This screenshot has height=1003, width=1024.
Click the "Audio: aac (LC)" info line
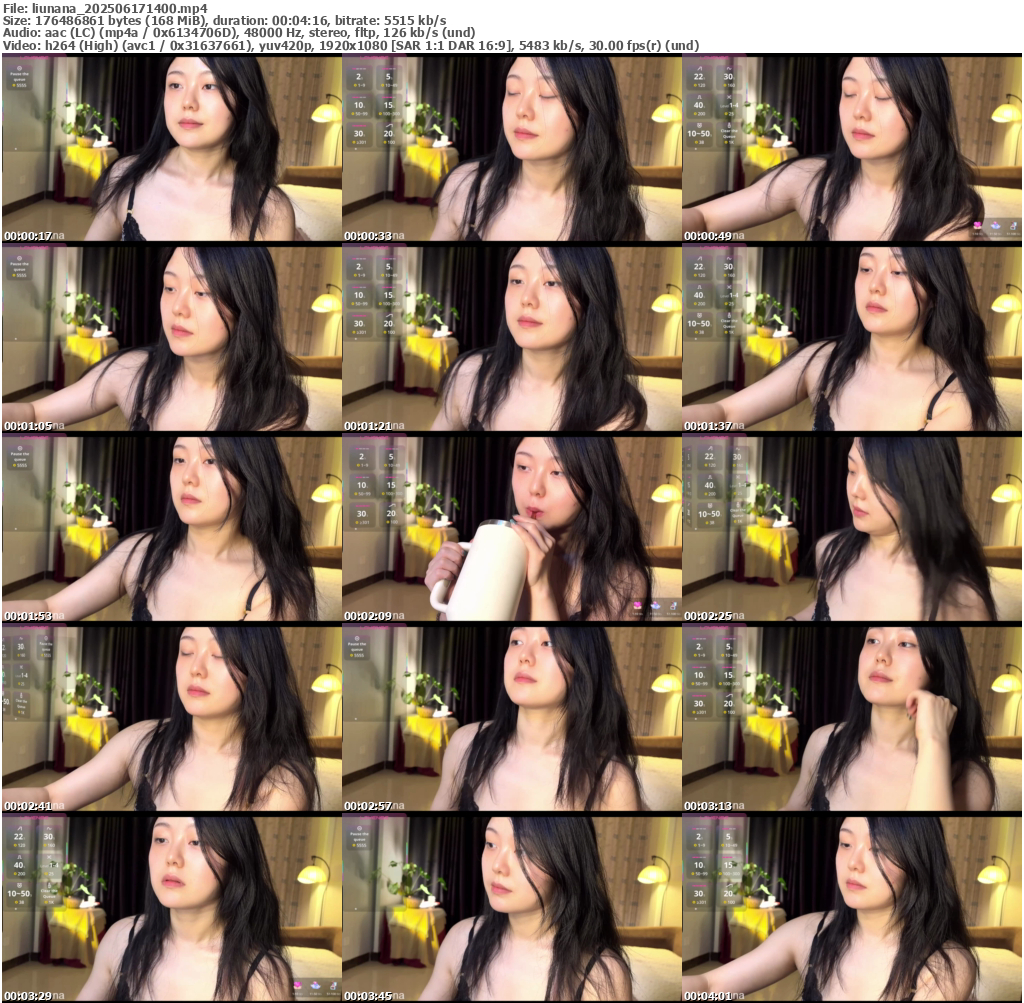[x=239, y=33]
